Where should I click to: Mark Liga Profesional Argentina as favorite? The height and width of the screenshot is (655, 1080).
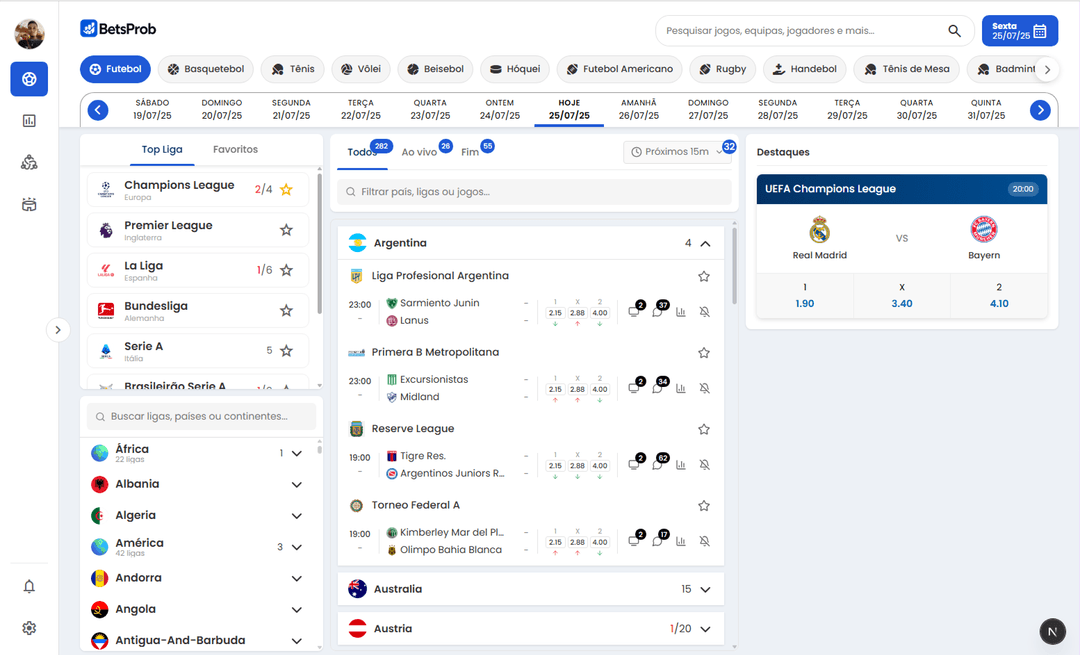pos(703,276)
